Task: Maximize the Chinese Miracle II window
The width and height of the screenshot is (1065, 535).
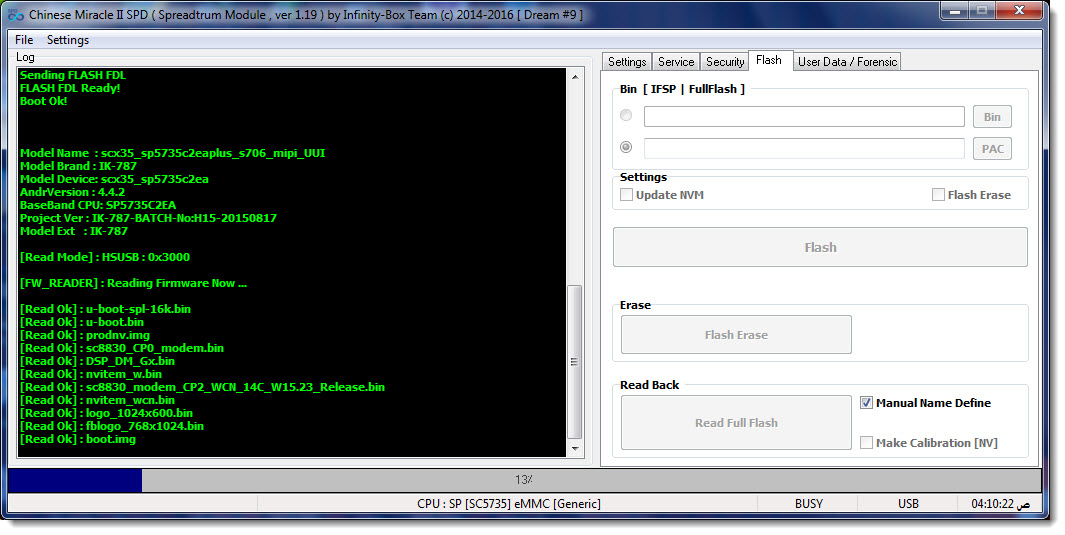Action: (981, 11)
